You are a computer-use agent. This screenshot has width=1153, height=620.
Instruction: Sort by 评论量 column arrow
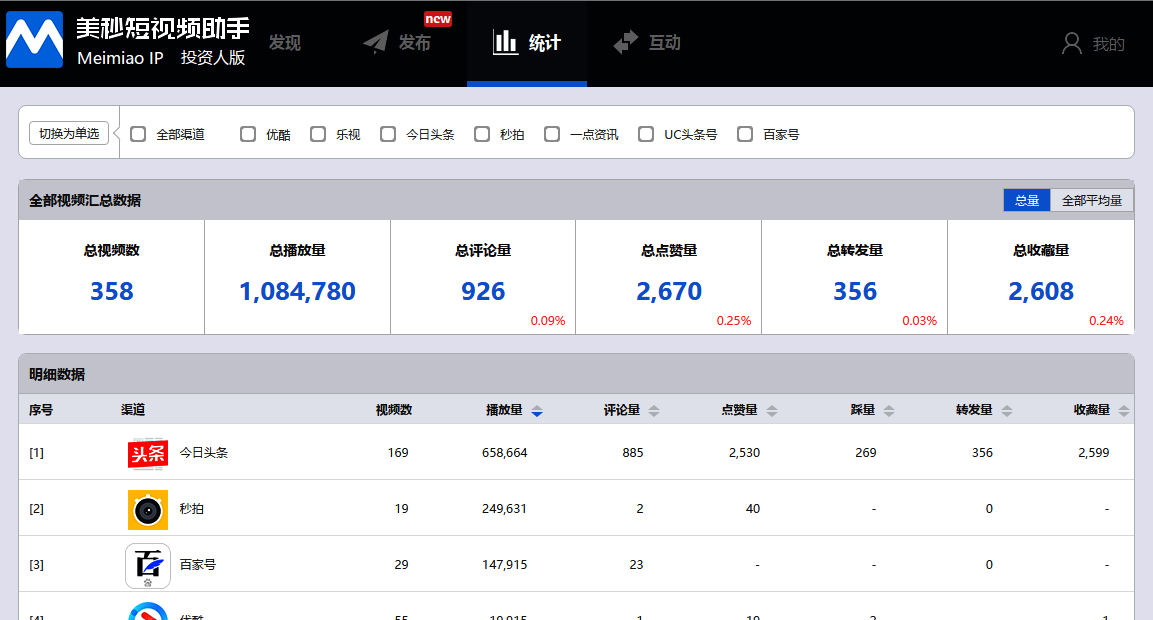[654, 410]
